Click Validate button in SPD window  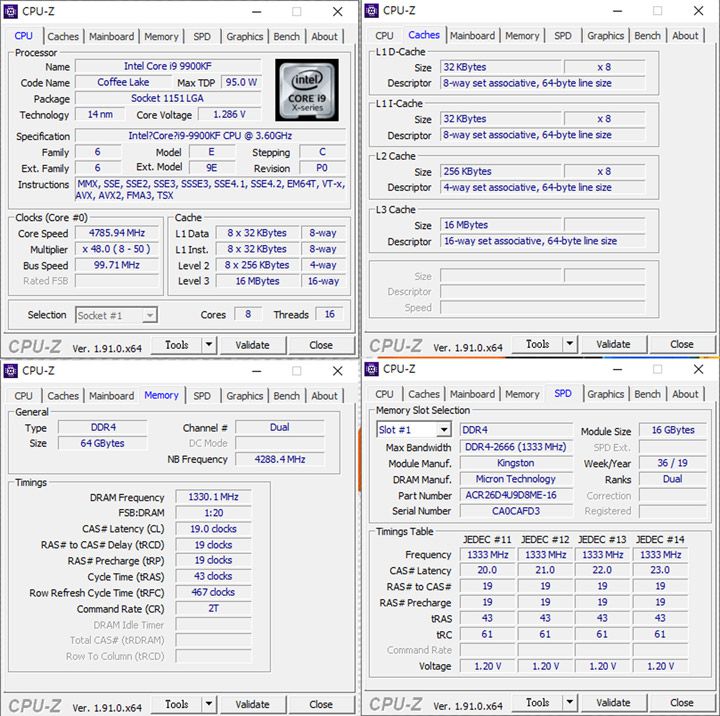[x=613, y=702]
